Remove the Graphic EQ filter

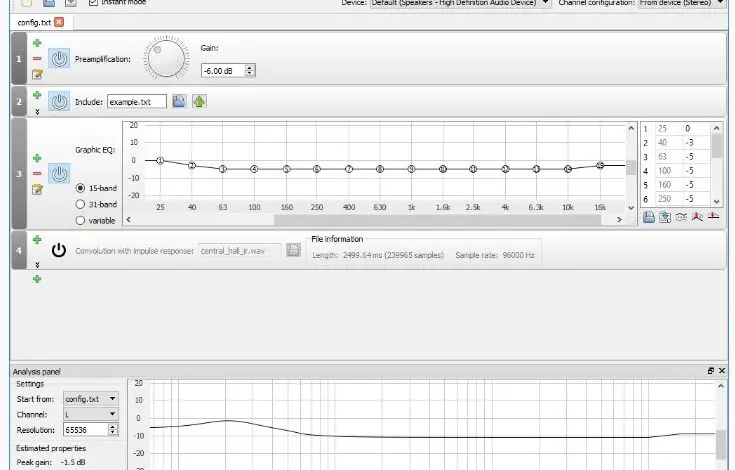[x=37, y=173]
